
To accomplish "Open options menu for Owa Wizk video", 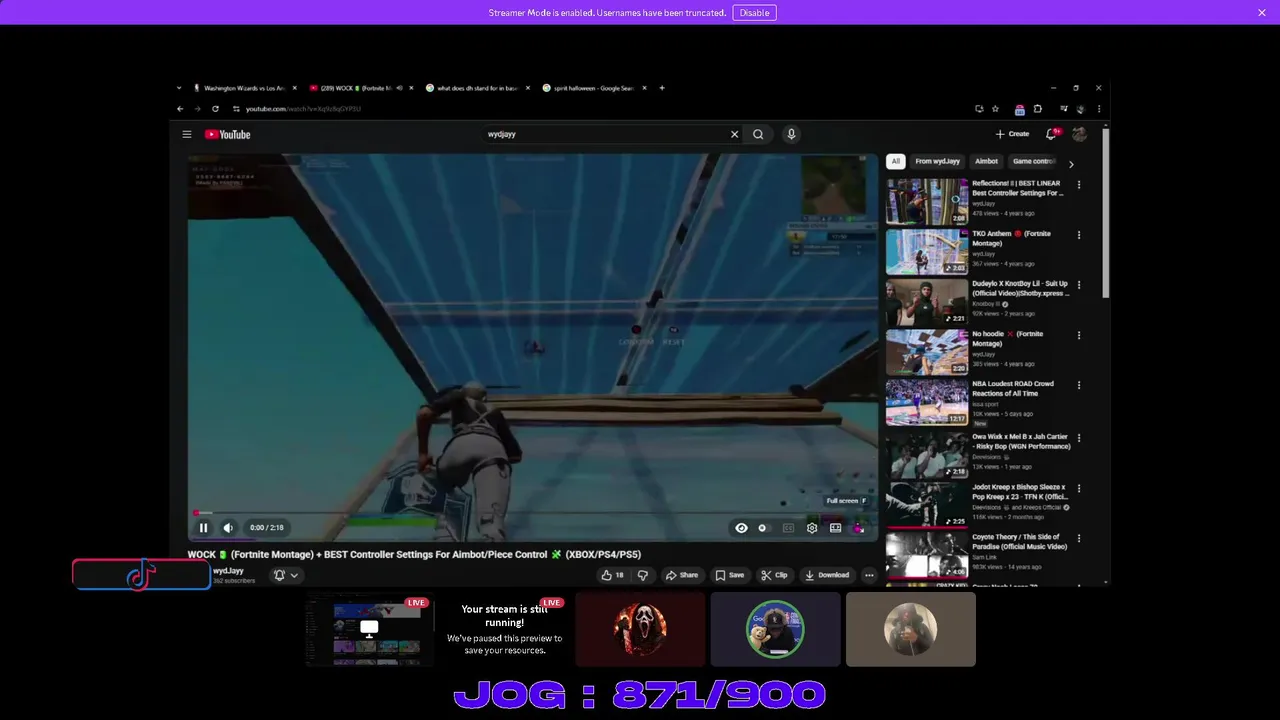I will [1078, 438].
